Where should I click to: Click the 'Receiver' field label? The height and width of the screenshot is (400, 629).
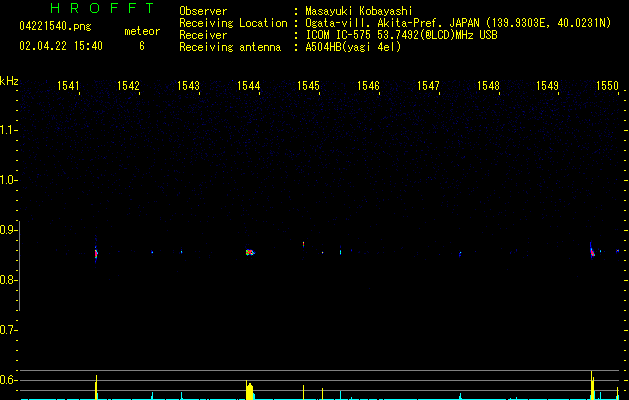[203, 35]
